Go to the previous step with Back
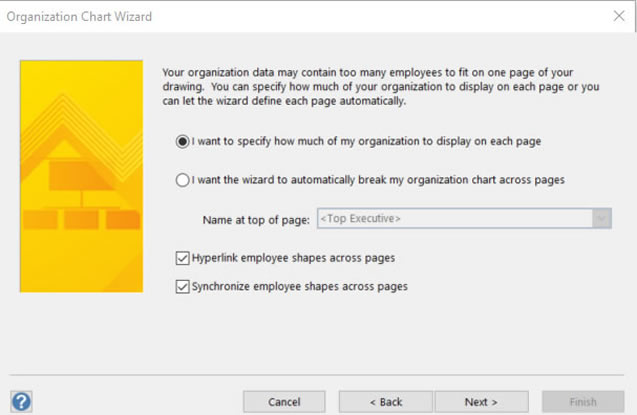Image resolution: width=637 pixels, height=415 pixels. point(386,402)
